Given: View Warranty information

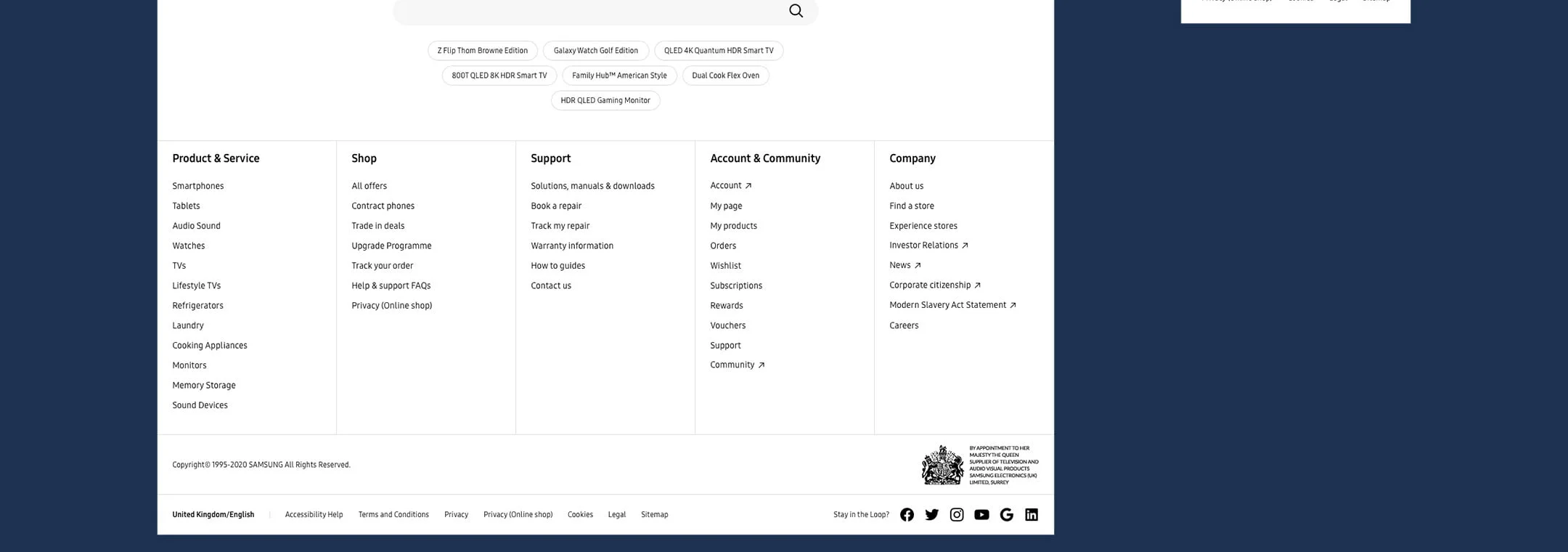Looking at the screenshot, I should (x=572, y=246).
